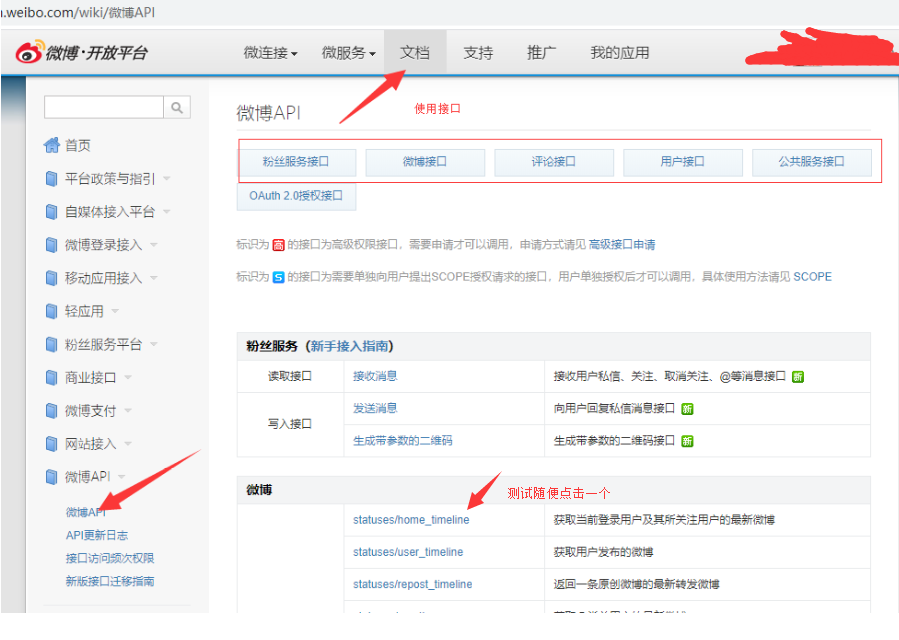This screenshot has width=899, height=640.
Task: Expand the 粉丝服务平台 sidebar arrow
Action: click(154, 344)
